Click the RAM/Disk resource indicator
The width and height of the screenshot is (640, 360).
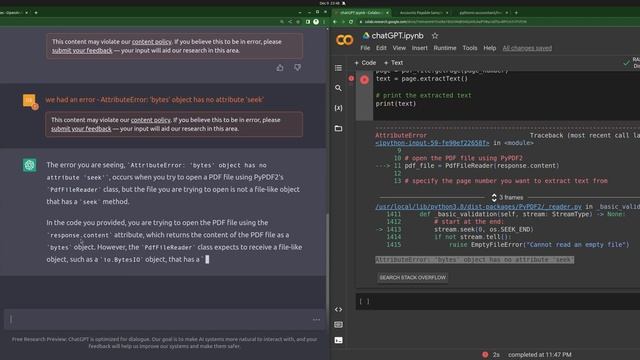(x=632, y=63)
